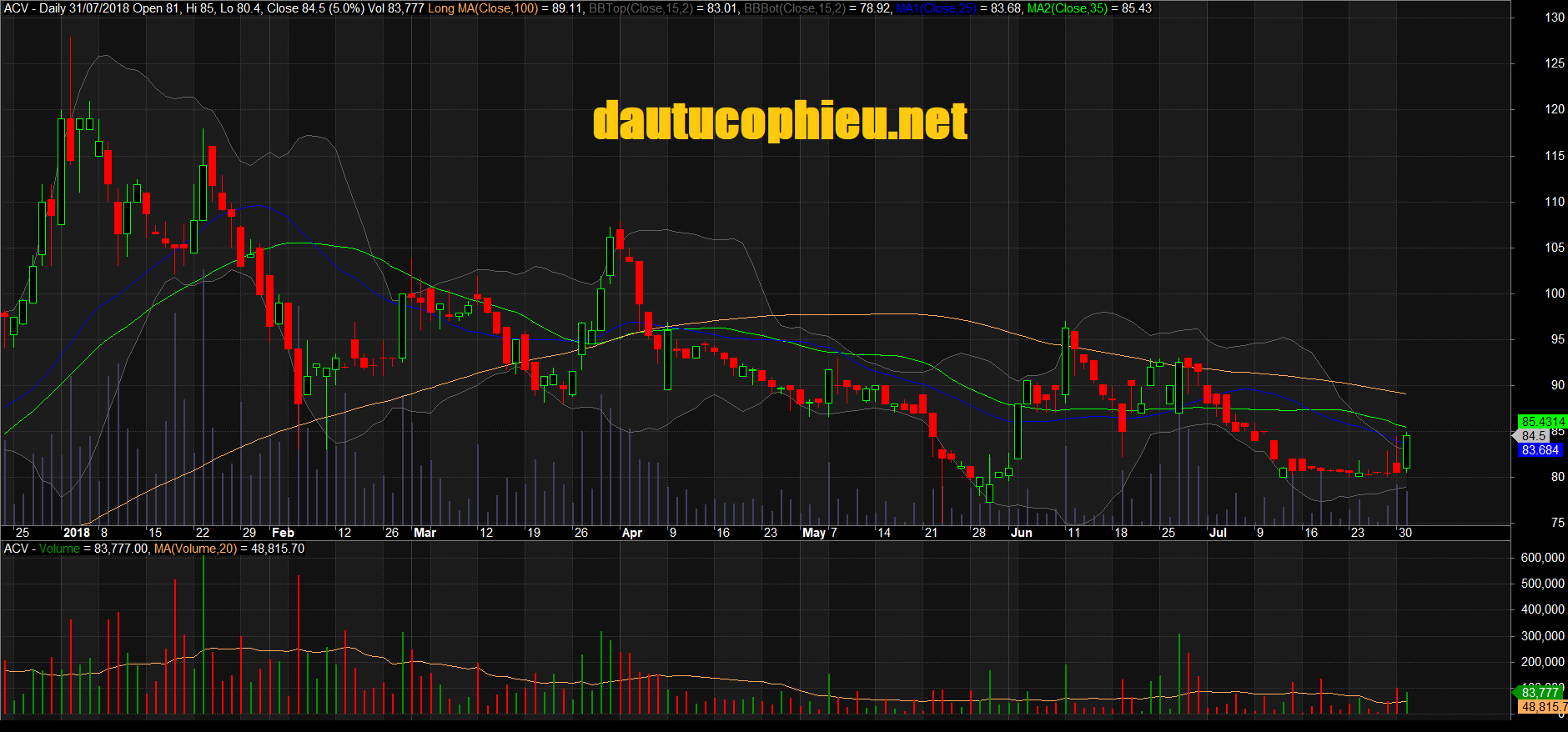The image size is (1568, 732).
Task: Select the BBTop(Close,15,2) indicator label
Action: (641, 8)
